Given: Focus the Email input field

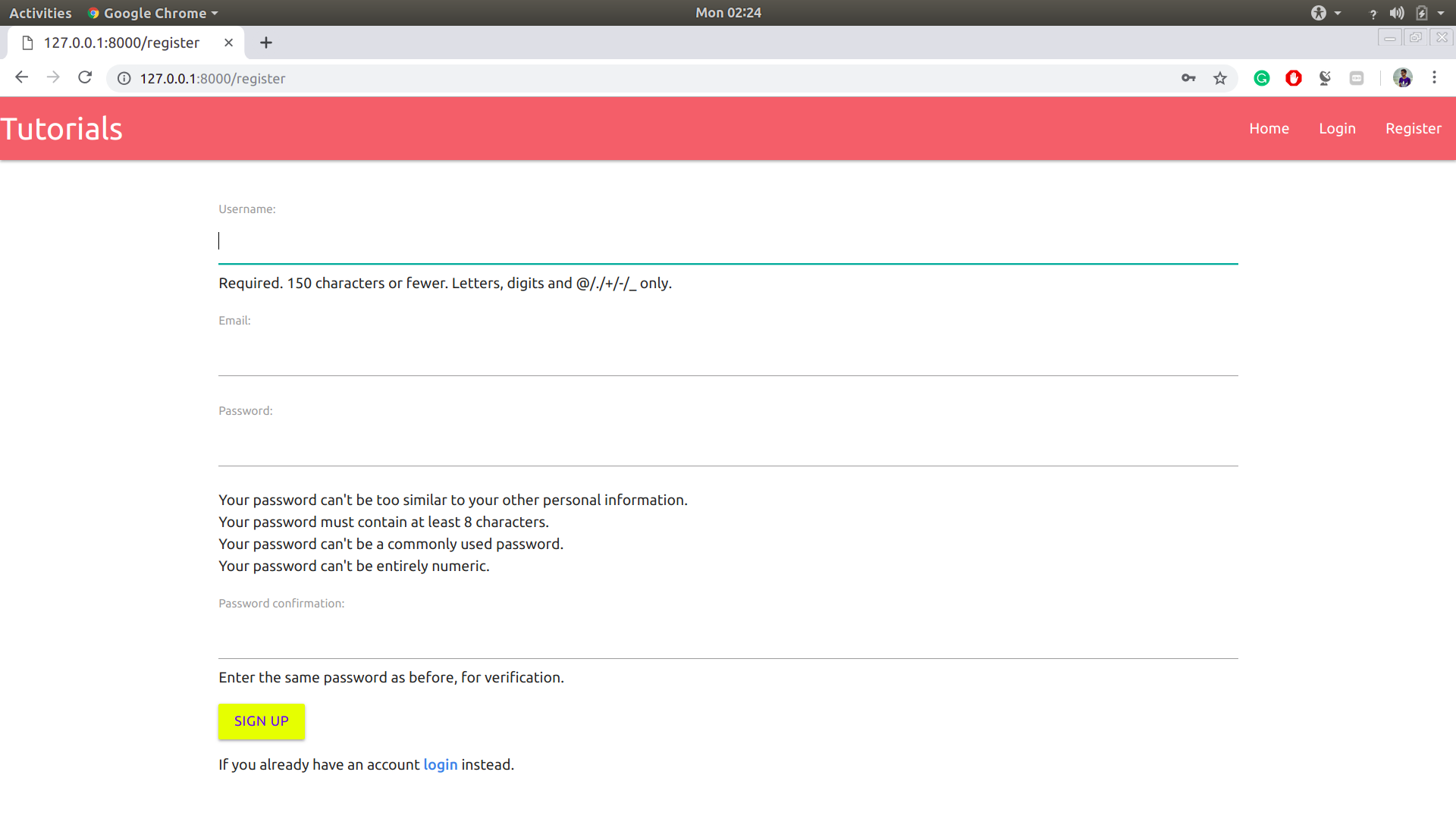Looking at the screenshot, I should point(728,356).
